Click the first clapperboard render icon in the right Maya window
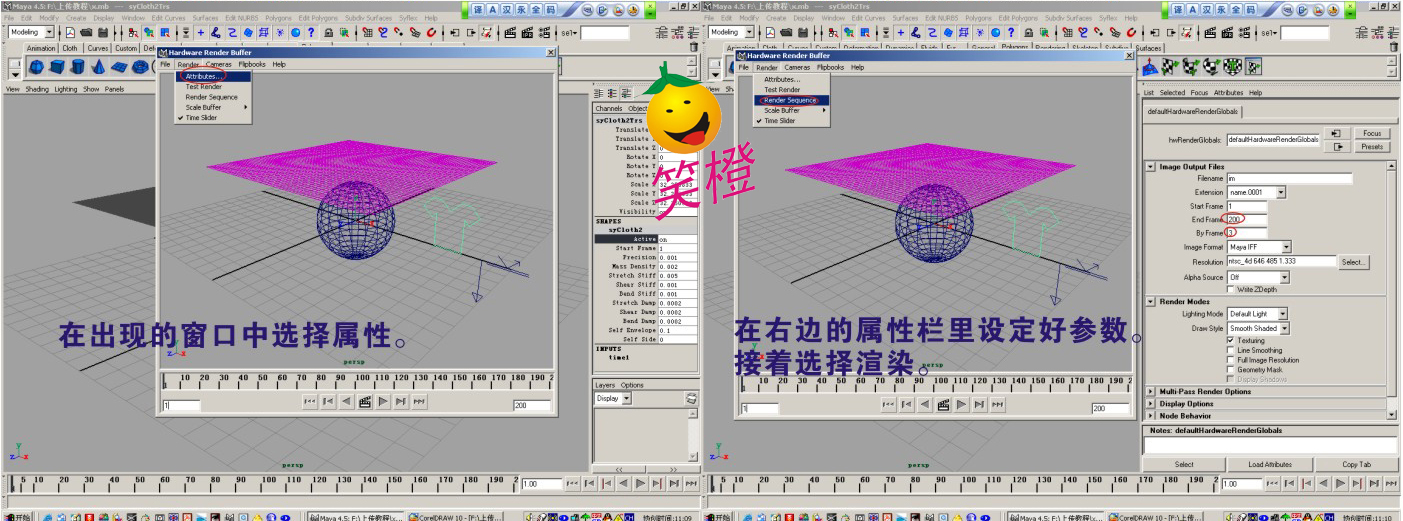 1209,32
